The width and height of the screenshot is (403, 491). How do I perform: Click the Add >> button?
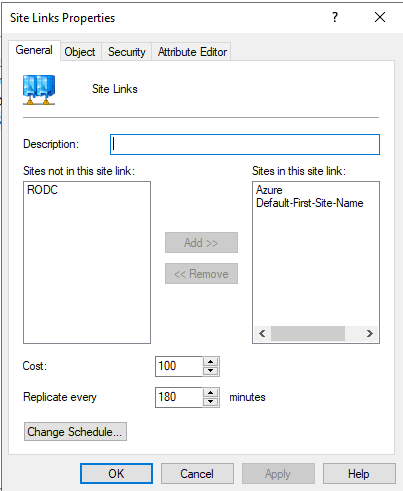click(201, 243)
